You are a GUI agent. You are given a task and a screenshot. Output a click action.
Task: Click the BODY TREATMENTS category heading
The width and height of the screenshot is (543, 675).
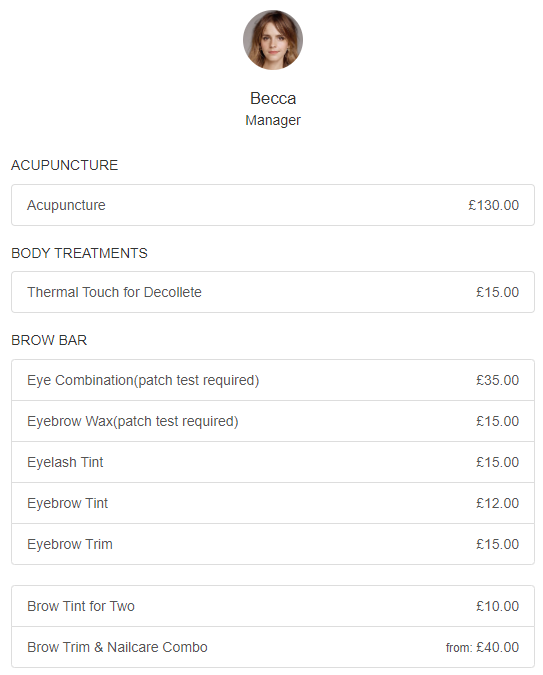[79, 253]
